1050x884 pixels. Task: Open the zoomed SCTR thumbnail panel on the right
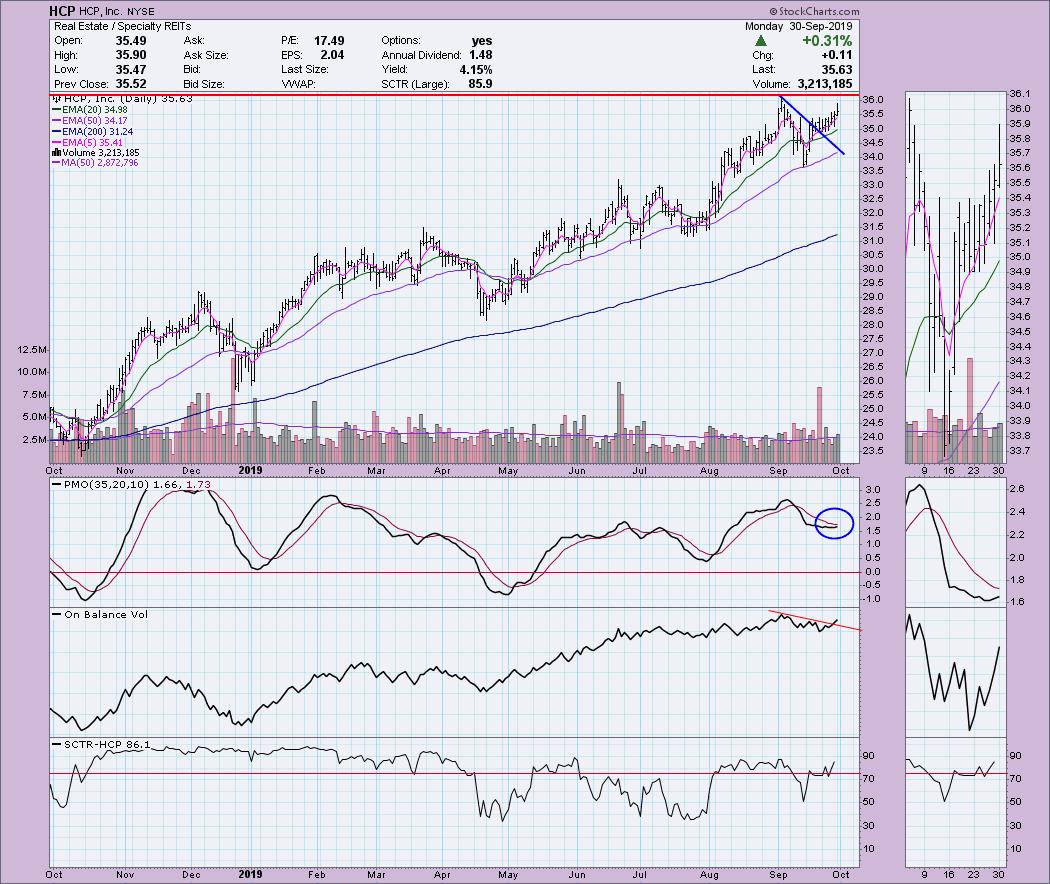956,802
